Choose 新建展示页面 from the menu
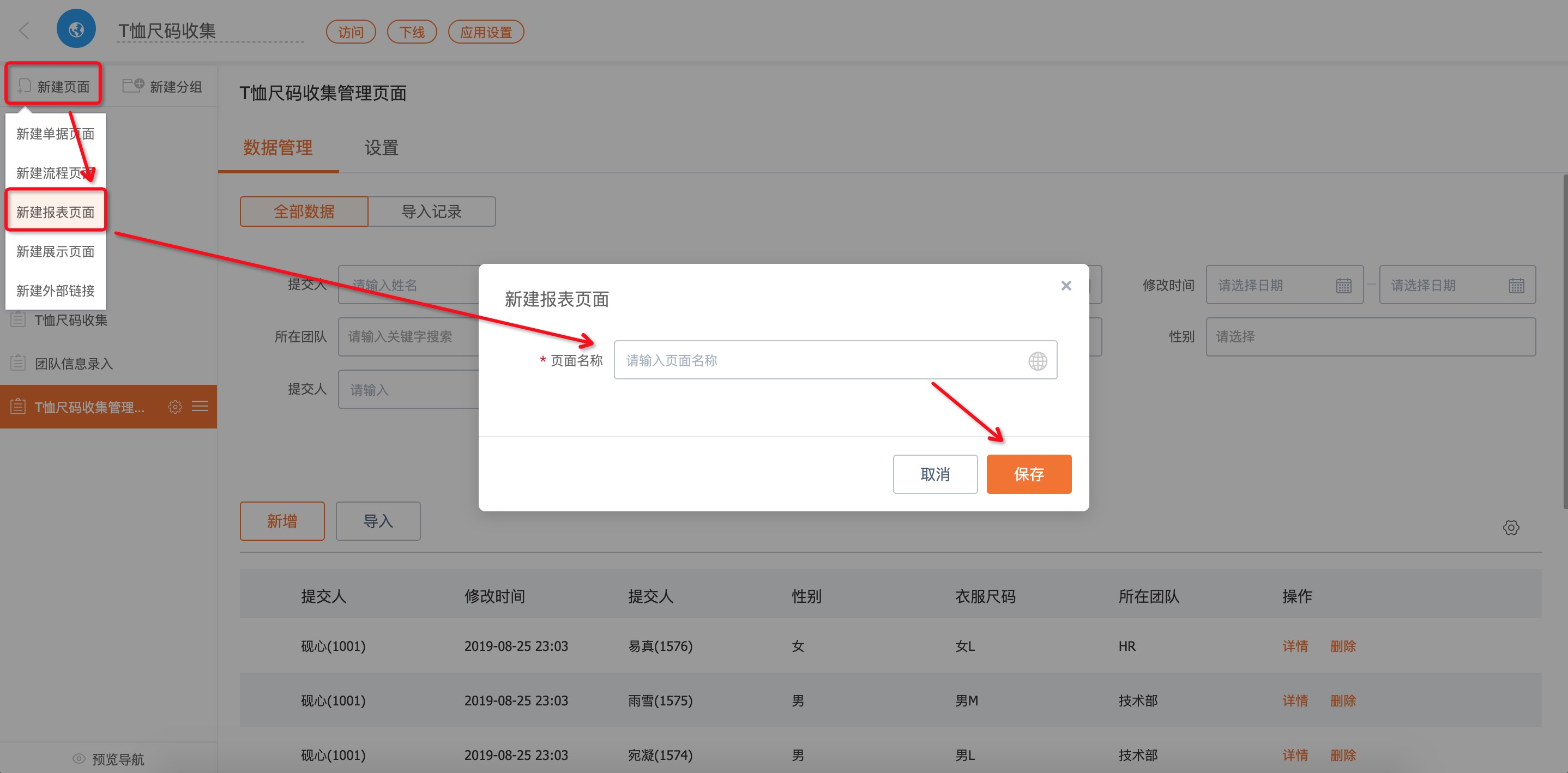Viewport: 1568px width, 773px height. pos(56,251)
